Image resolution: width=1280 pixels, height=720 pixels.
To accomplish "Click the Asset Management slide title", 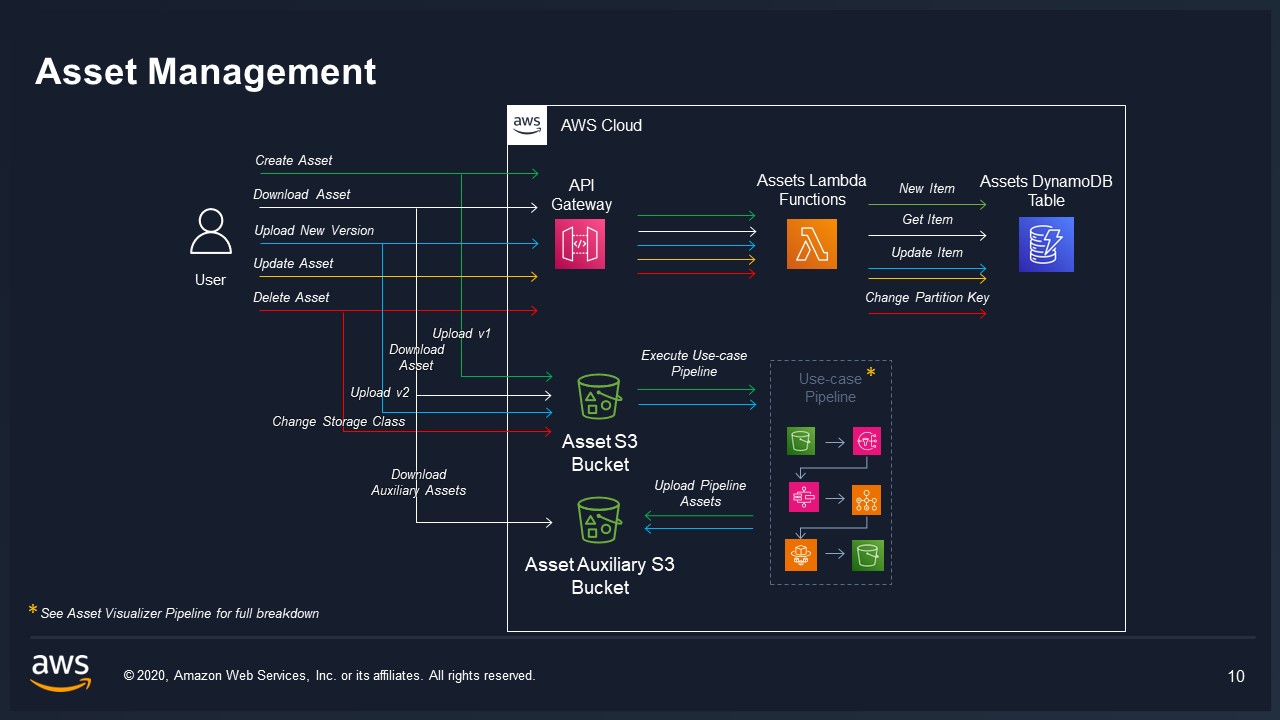I will [x=206, y=71].
